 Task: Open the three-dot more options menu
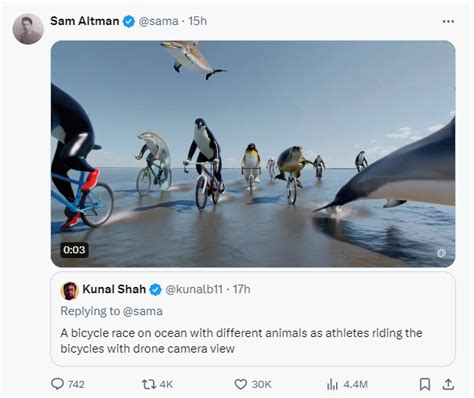pos(448,21)
